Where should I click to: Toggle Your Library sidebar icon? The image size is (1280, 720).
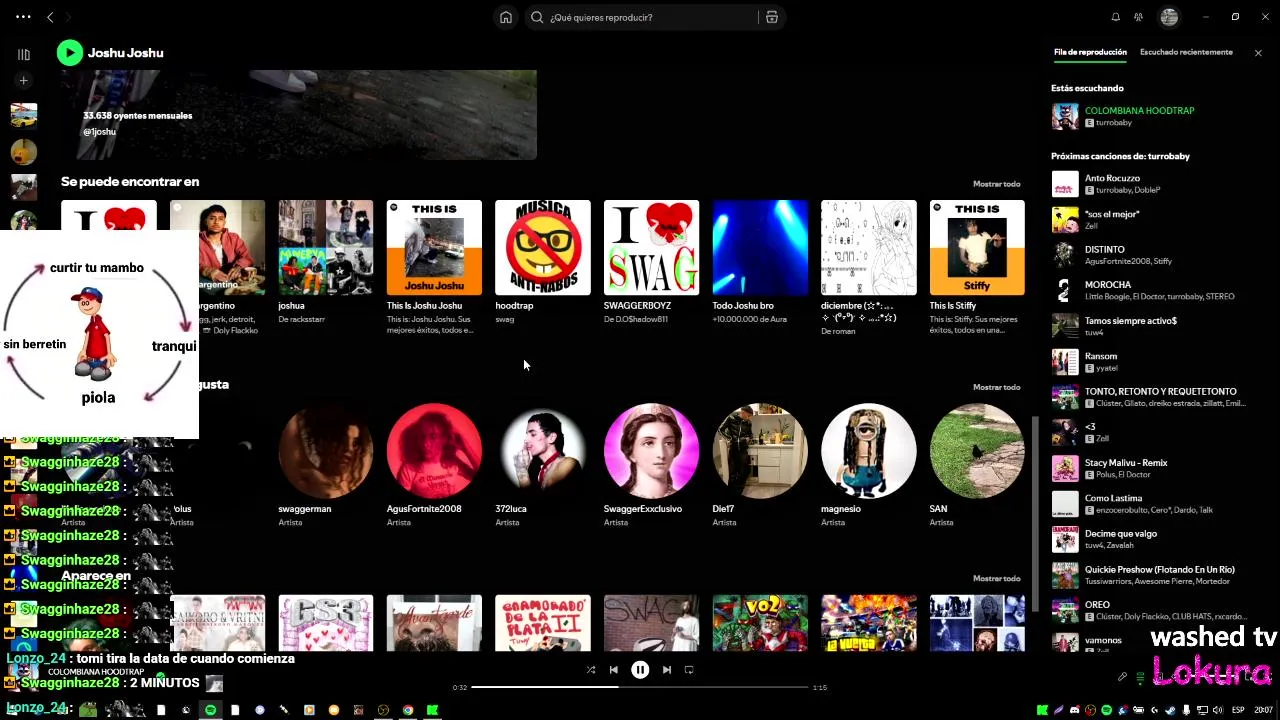[24, 54]
